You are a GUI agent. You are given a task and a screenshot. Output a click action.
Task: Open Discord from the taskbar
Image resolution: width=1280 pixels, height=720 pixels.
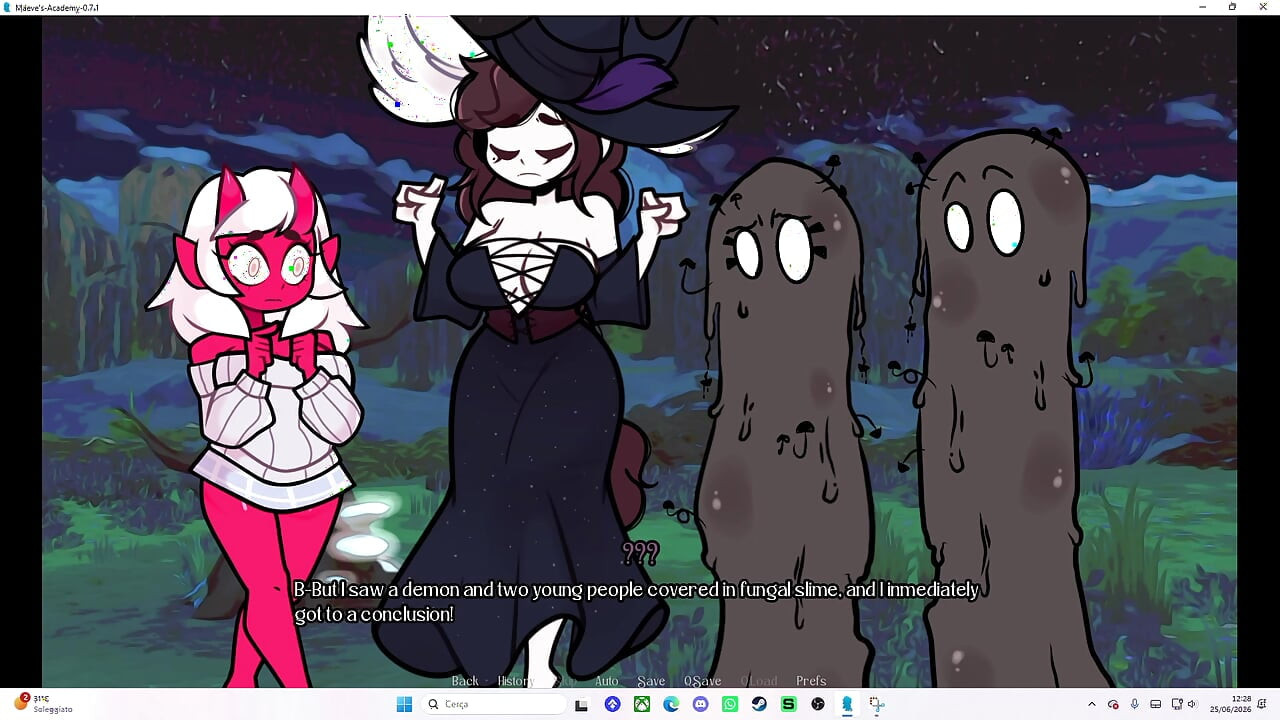click(700, 704)
